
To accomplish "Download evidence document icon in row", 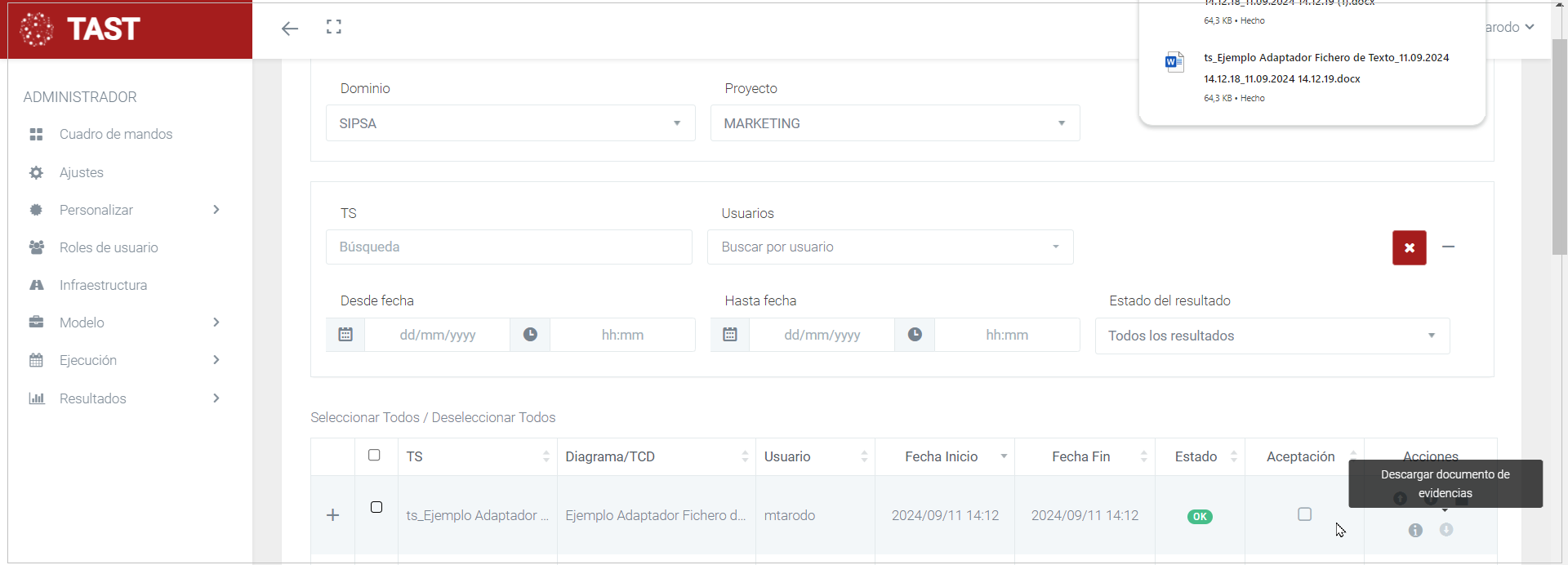I will click(1446, 530).
